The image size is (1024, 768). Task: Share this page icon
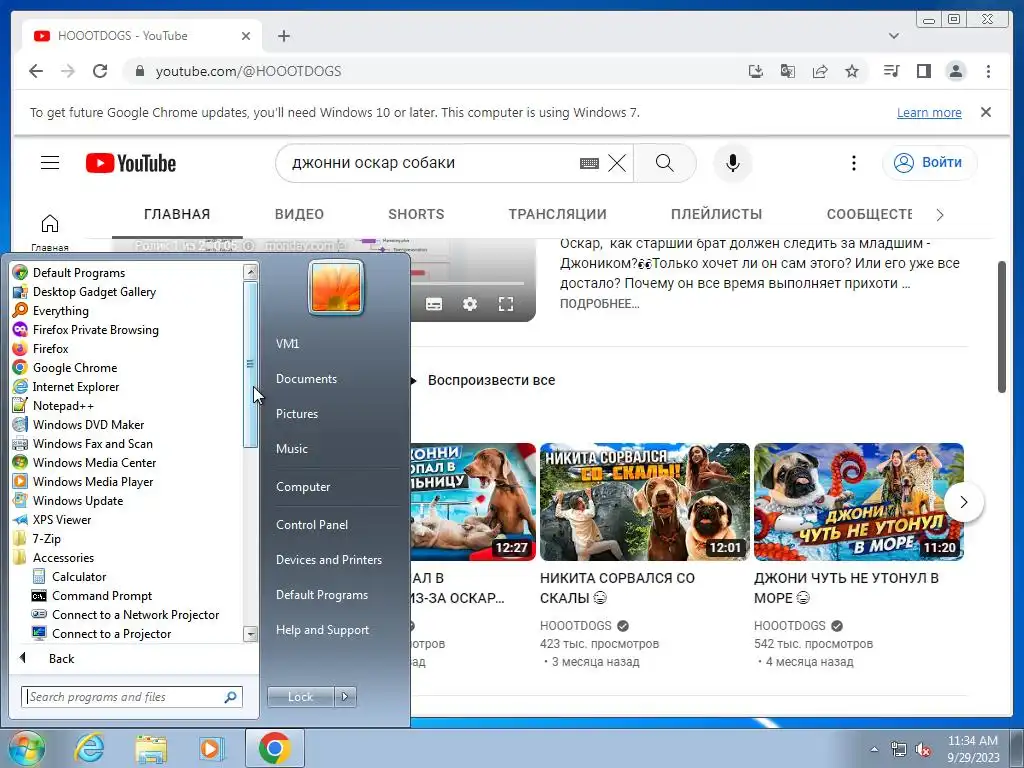pos(820,71)
